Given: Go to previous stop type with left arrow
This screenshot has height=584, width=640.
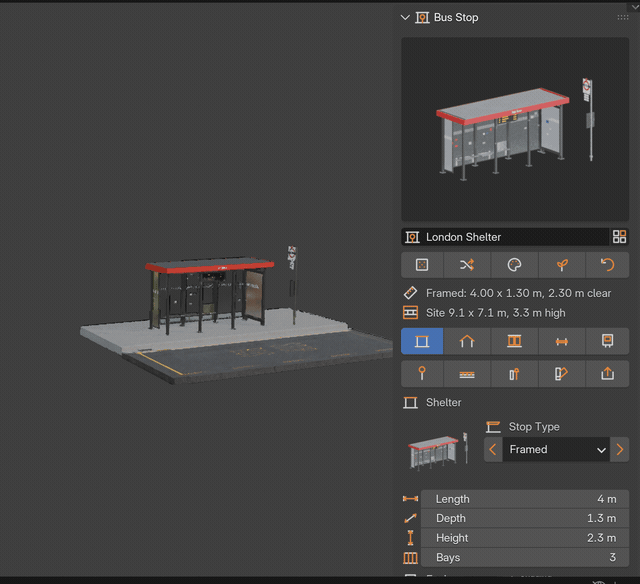Looking at the screenshot, I should [493, 449].
